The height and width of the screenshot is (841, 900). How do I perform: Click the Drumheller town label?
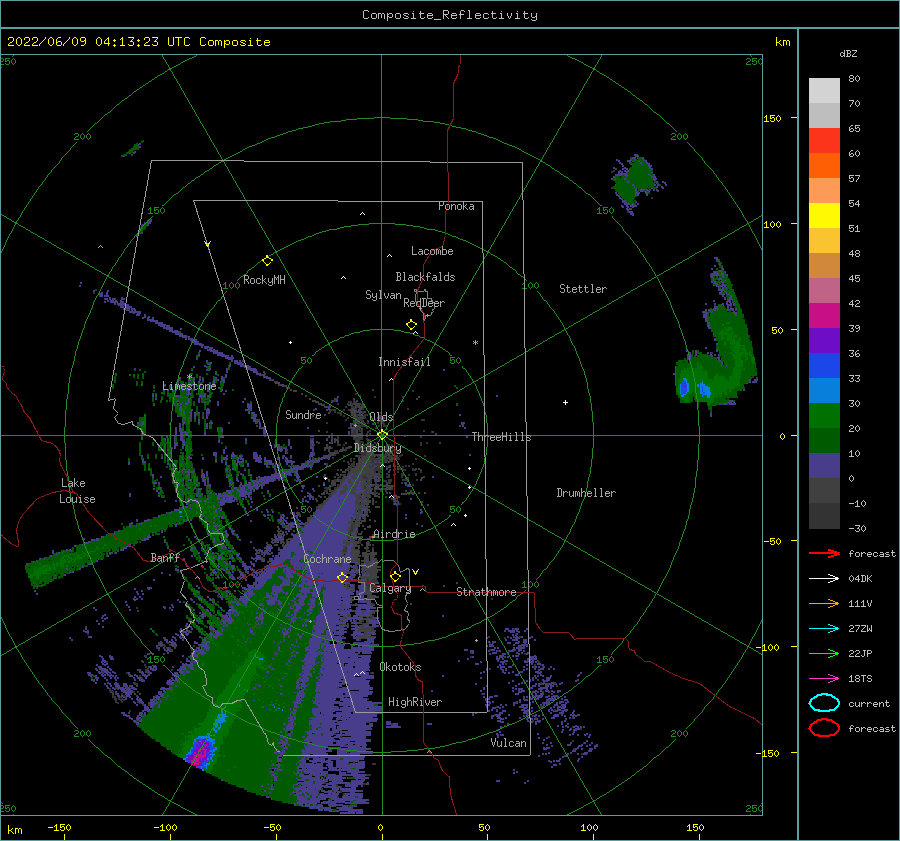tap(586, 493)
